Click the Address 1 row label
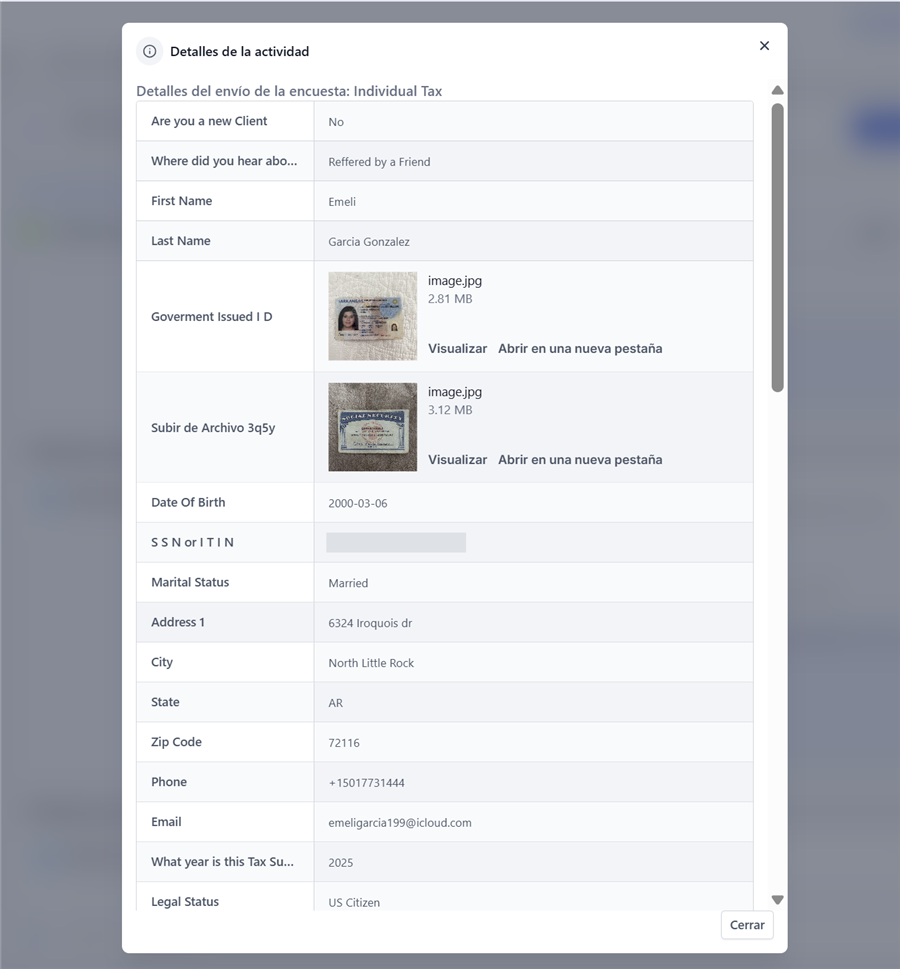 (x=178, y=622)
